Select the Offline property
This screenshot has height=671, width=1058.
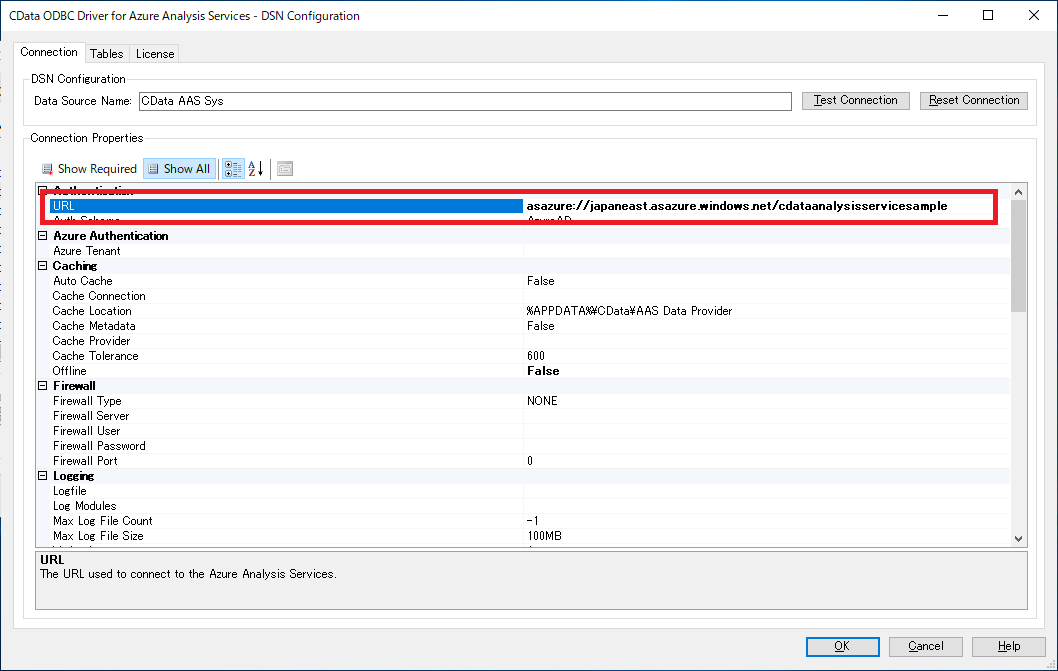[x=69, y=371]
